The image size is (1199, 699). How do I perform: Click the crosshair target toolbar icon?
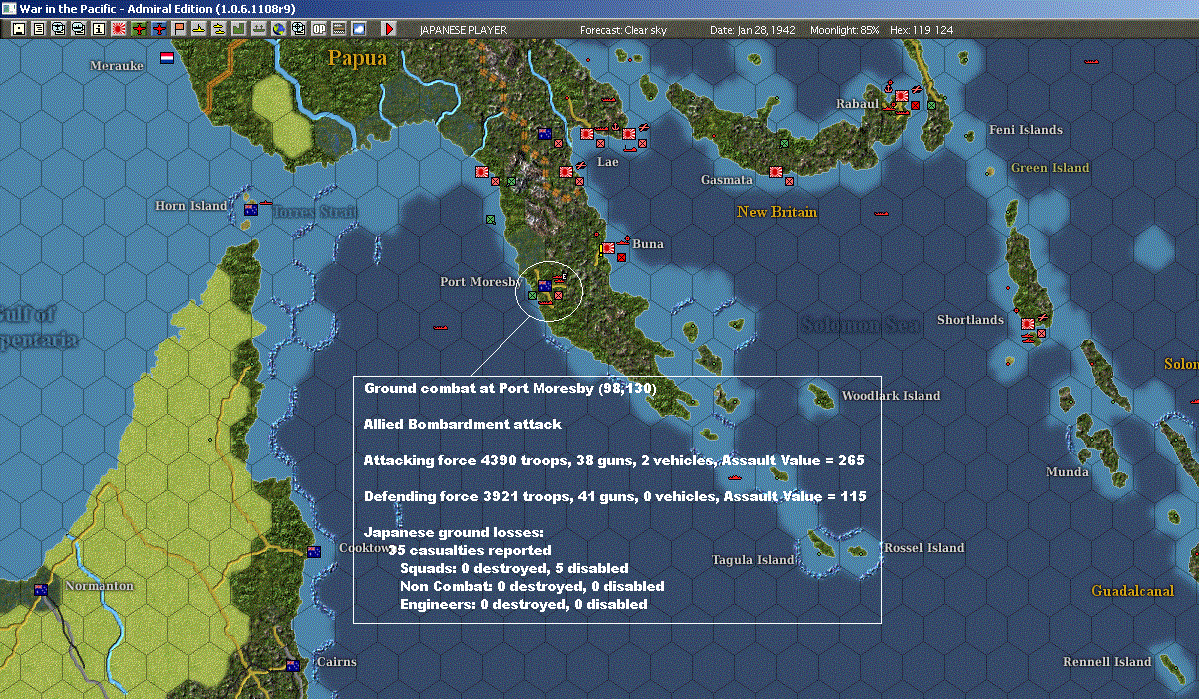pos(298,29)
